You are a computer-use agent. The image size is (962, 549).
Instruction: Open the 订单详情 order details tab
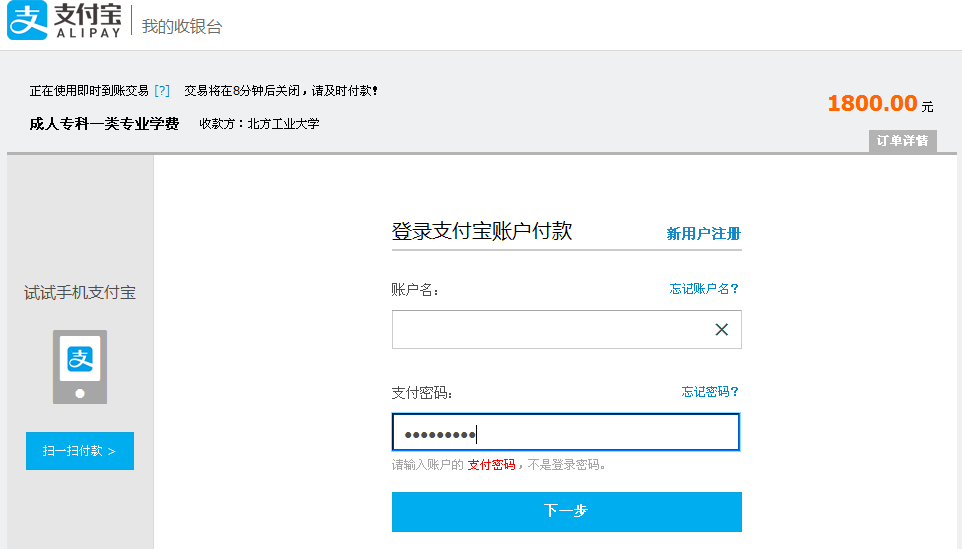point(902,141)
